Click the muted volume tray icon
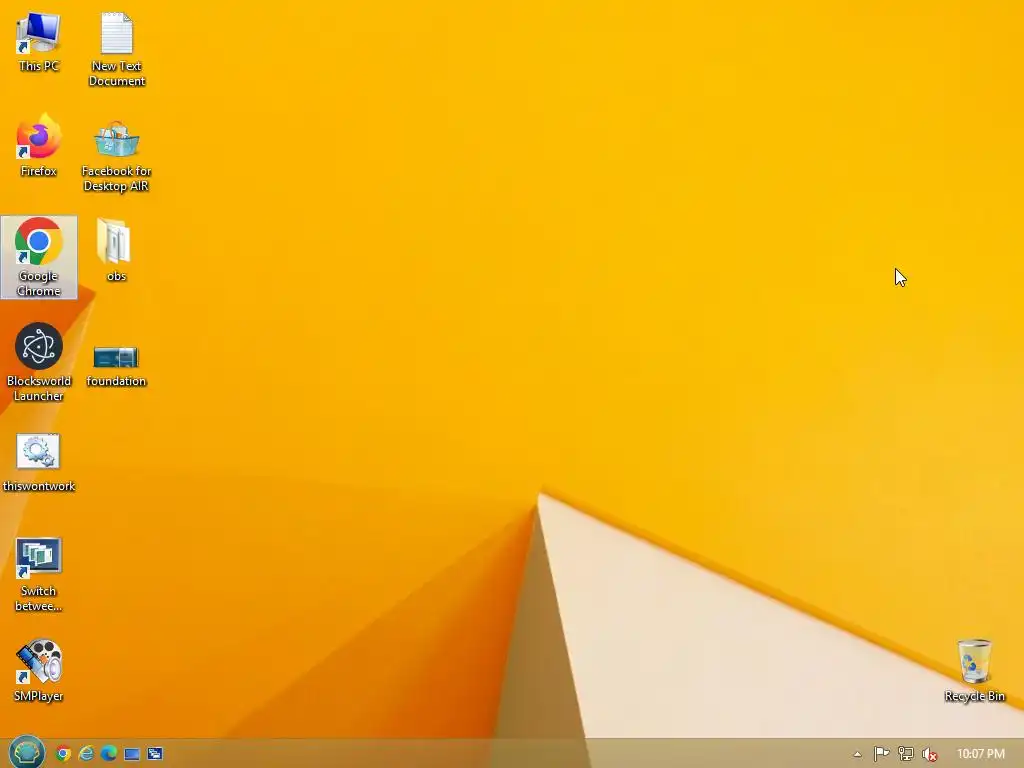1024x768 pixels. tap(929, 754)
